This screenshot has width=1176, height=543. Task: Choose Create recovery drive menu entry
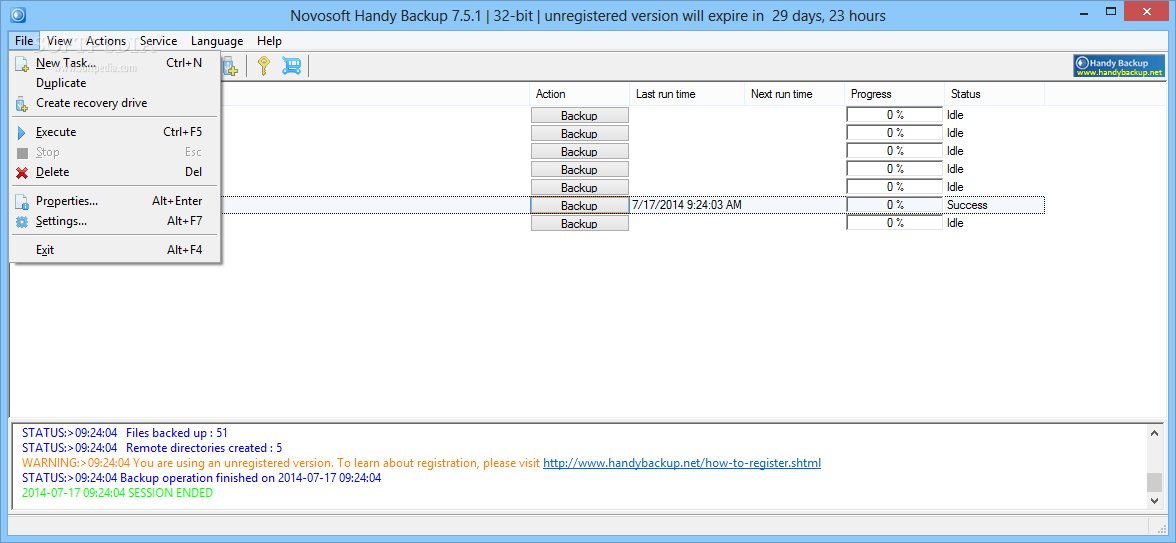click(115, 104)
